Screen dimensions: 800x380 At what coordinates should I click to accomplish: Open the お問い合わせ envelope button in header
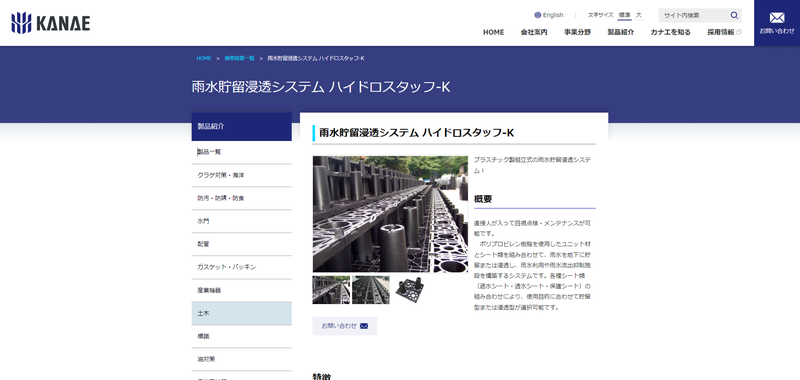777,23
